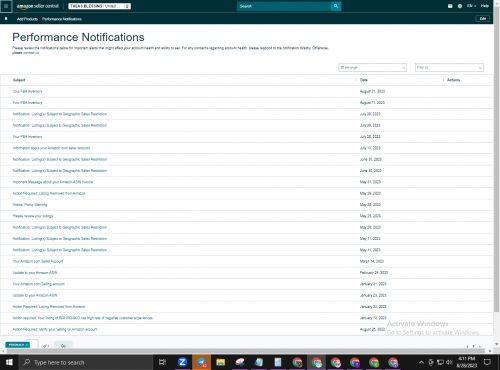The width and height of the screenshot is (500, 370).
Task: Open the volume control in system tray
Action: (x=449, y=362)
